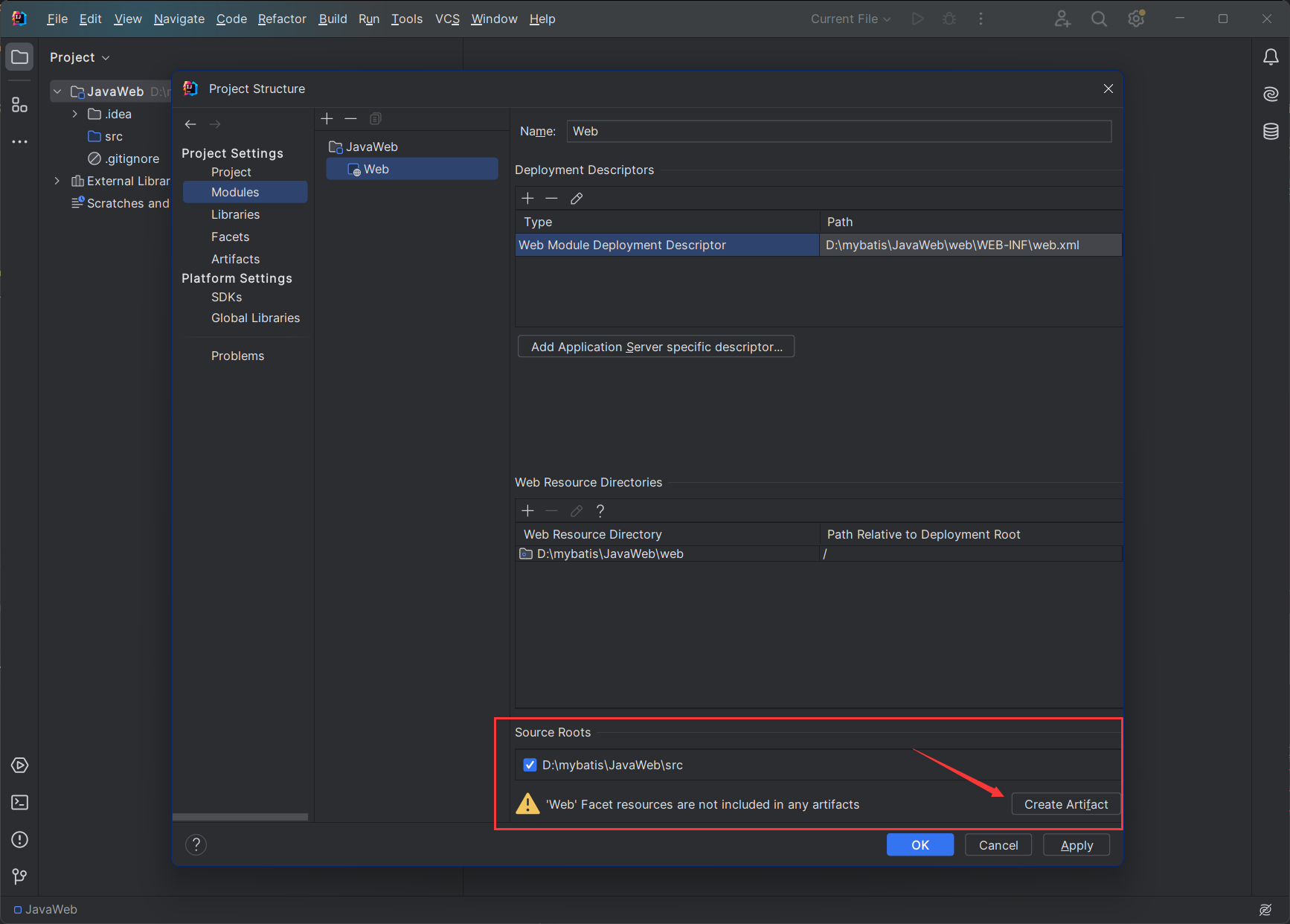Click the Notifications bell icon
The width and height of the screenshot is (1290, 924).
(1271, 57)
